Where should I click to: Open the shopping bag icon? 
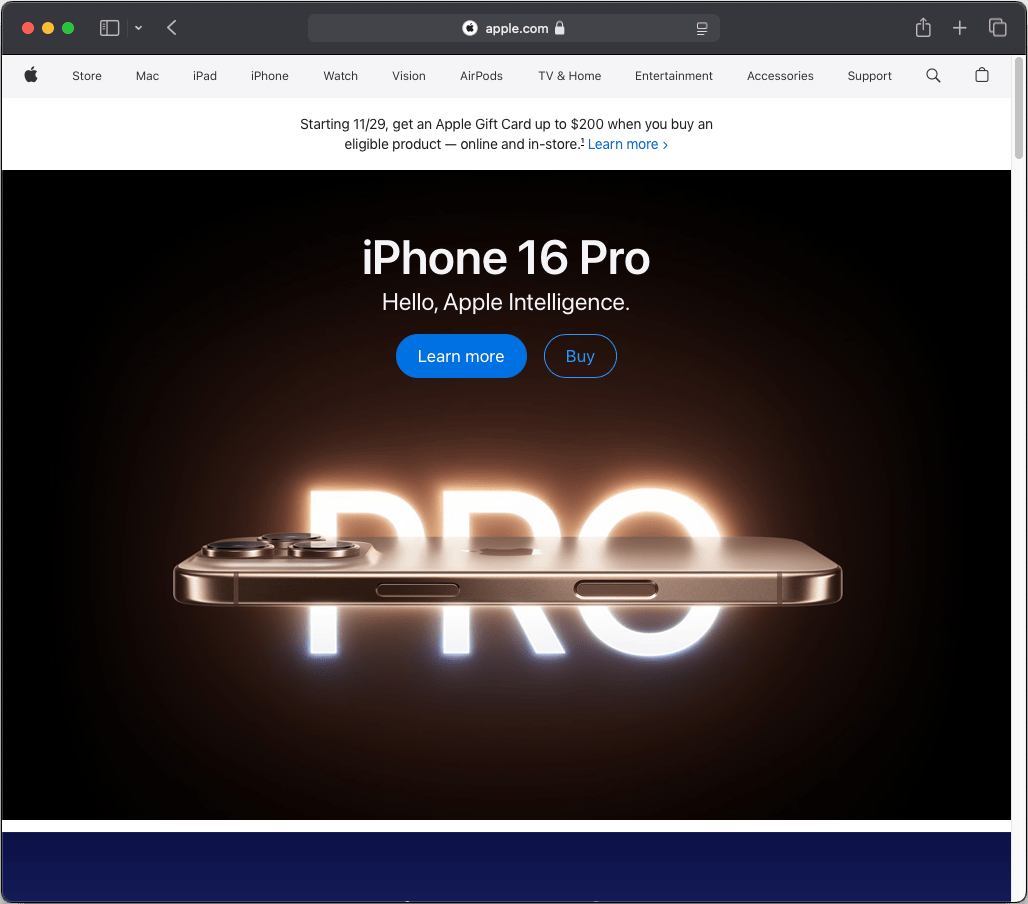982,75
